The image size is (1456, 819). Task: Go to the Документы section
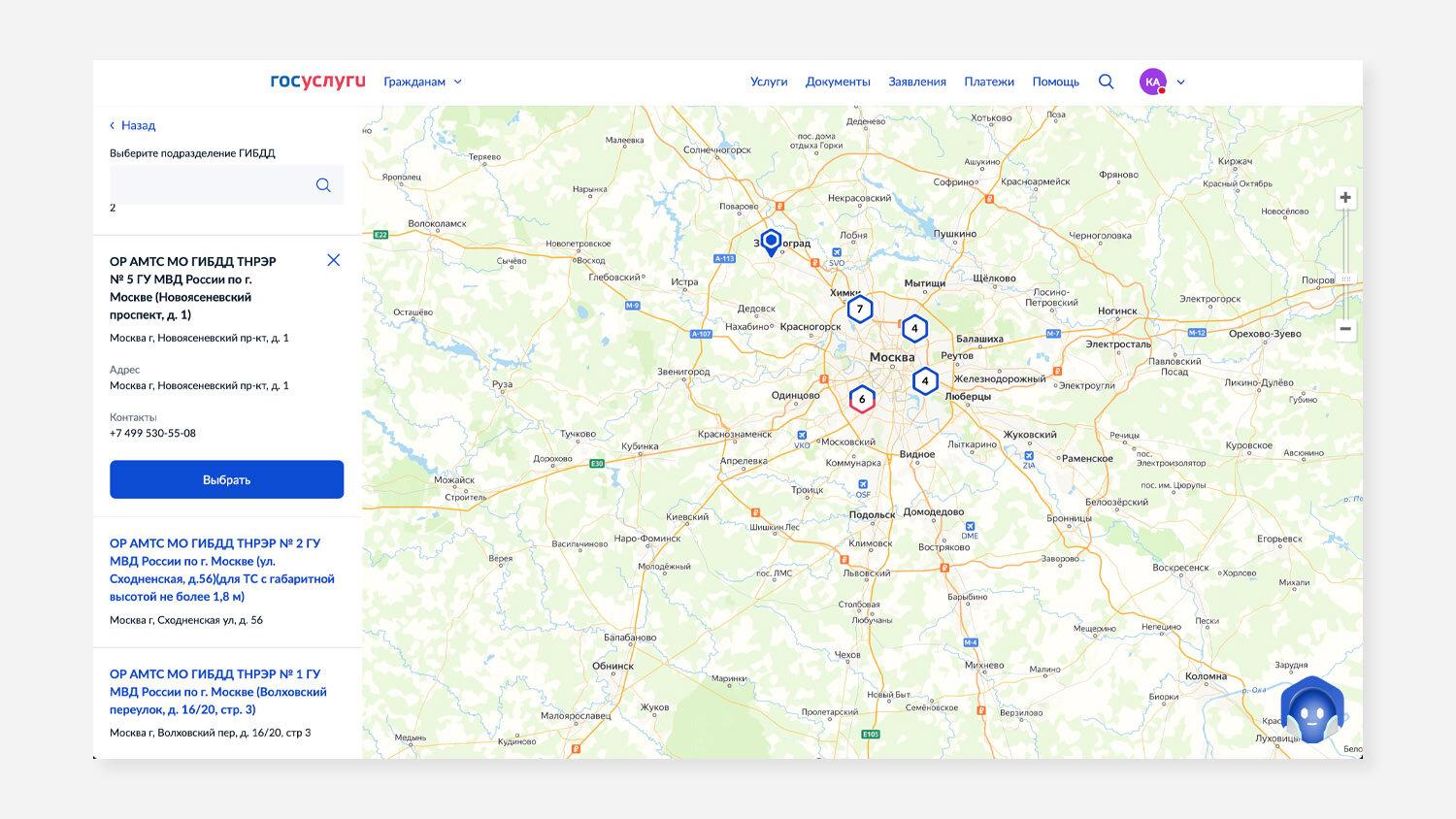(837, 82)
